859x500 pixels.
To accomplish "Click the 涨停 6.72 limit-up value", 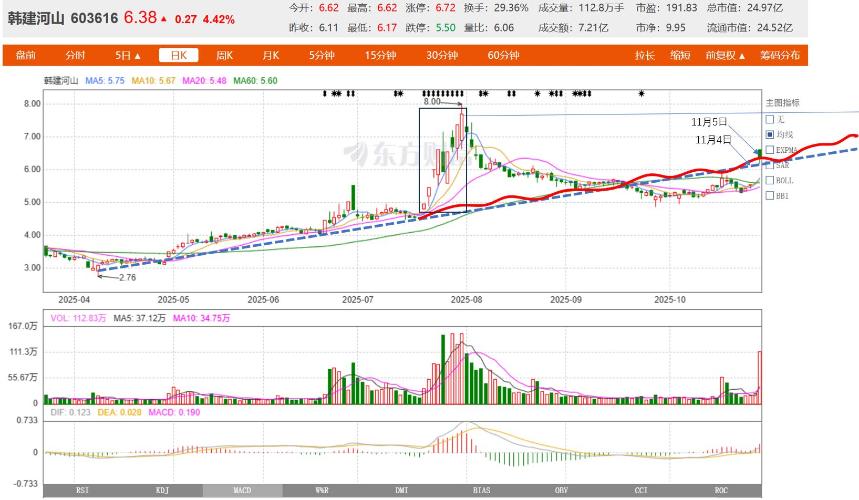I will 445,8.
